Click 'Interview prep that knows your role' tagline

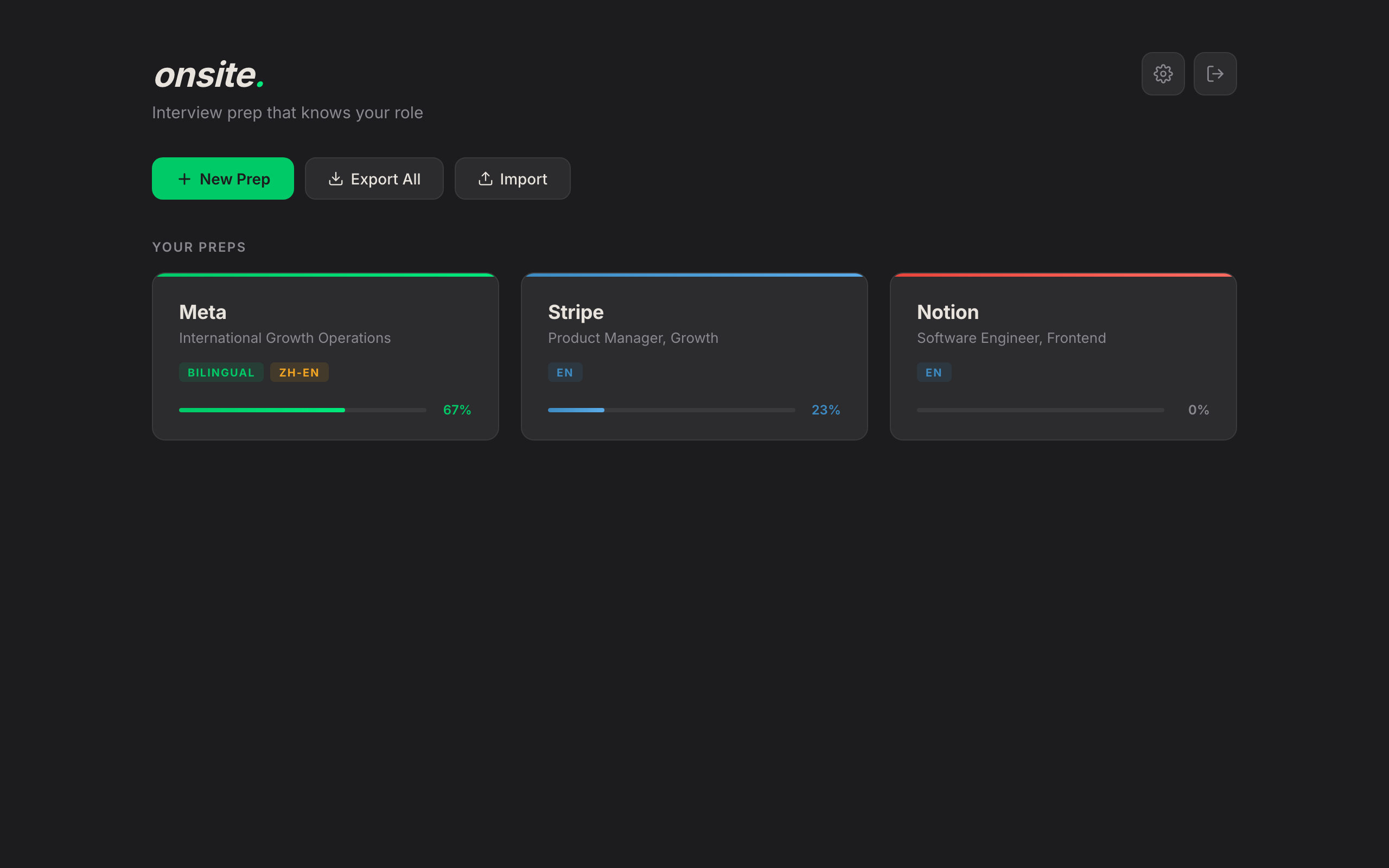click(x=288, y=112)
